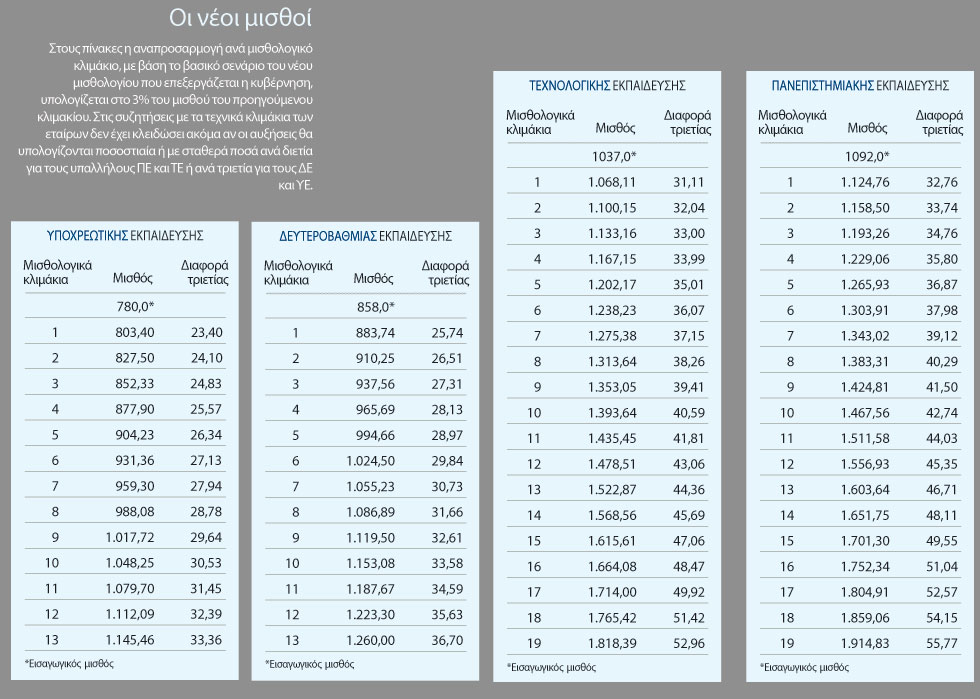The width and height of the screenshot is (980, 699).
Task: Click the 1092,0* entry salary value
Action: (x=867, y=156)
